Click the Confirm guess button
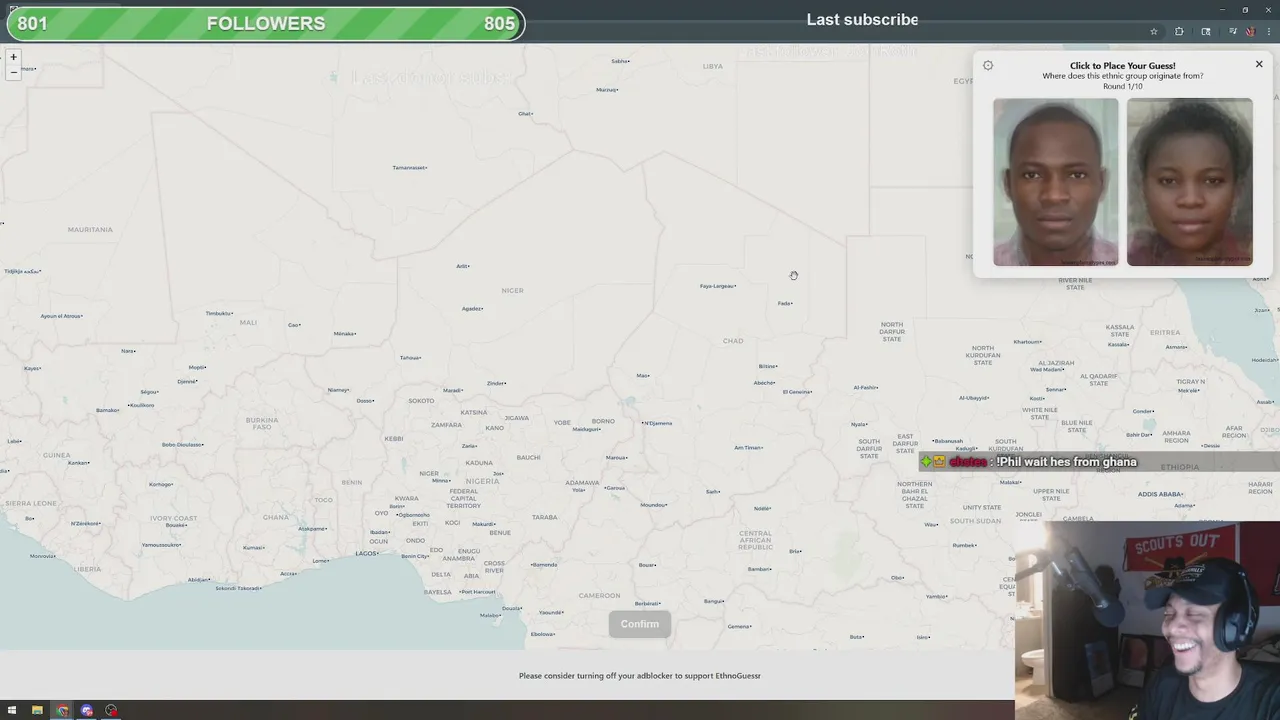The height and width of the screenshot is (720, 1280). [x=640, y=624]
